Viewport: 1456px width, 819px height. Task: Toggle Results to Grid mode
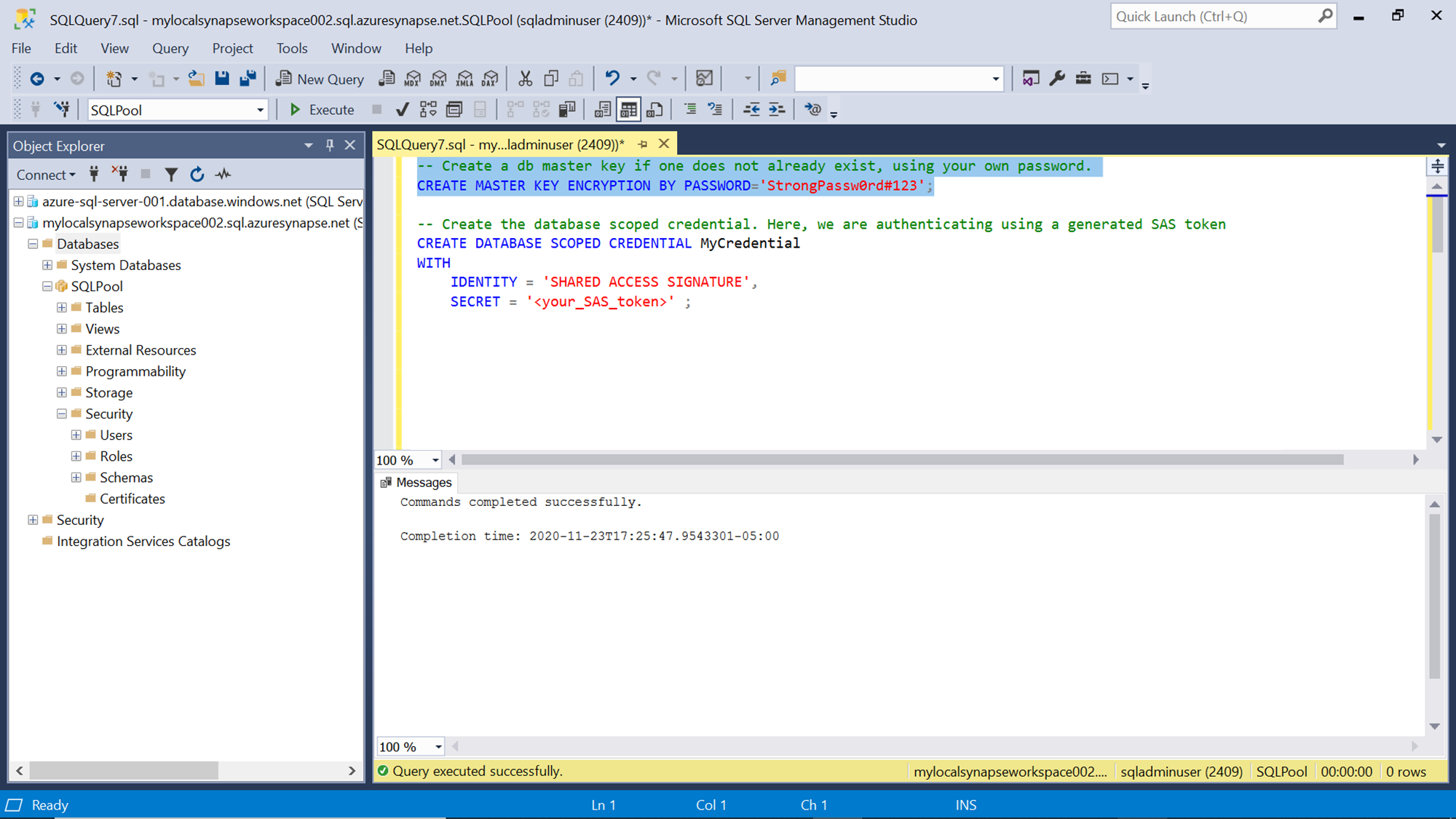click(x=628, y=110)
